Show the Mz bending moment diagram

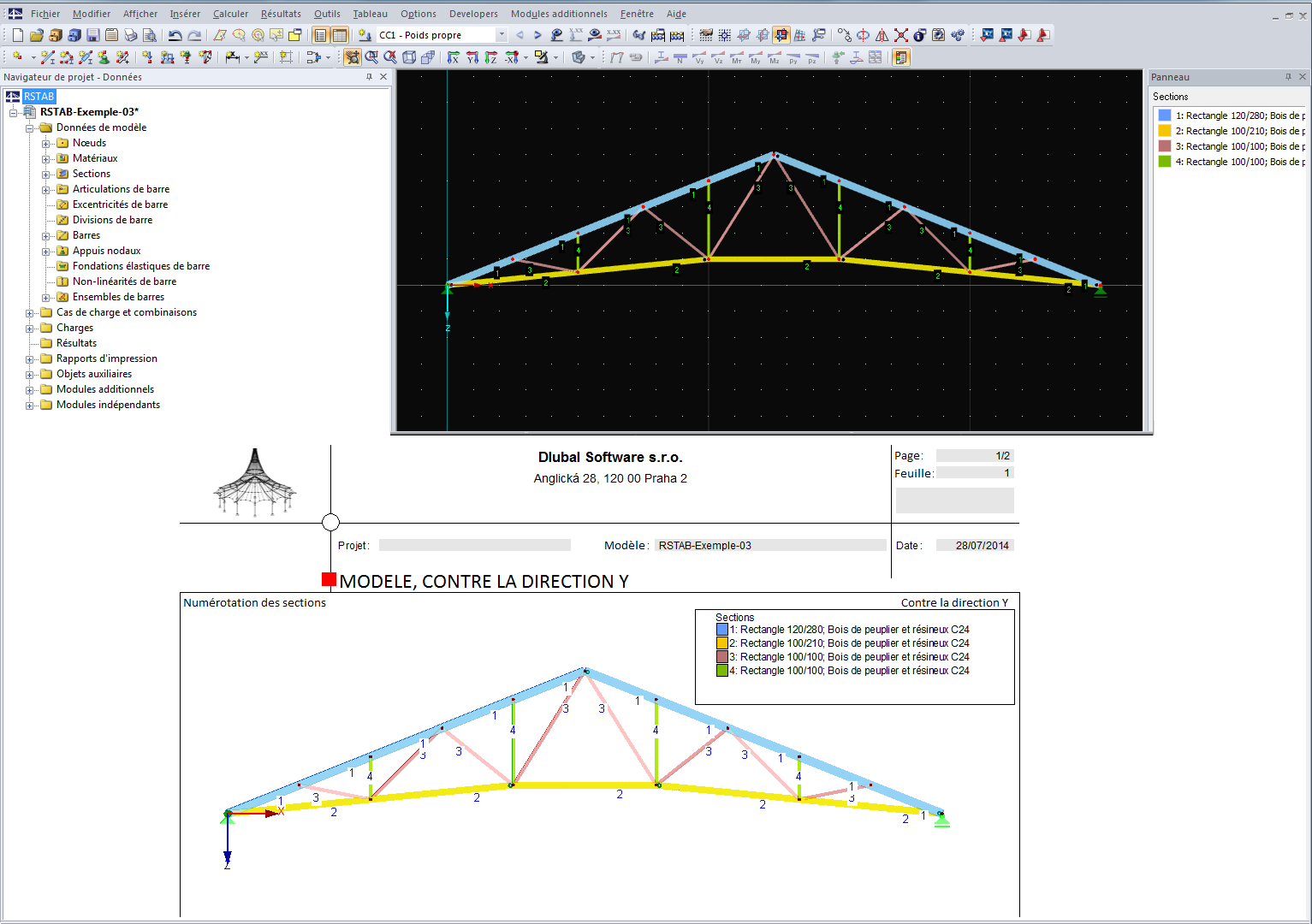[x=774, y=57]
